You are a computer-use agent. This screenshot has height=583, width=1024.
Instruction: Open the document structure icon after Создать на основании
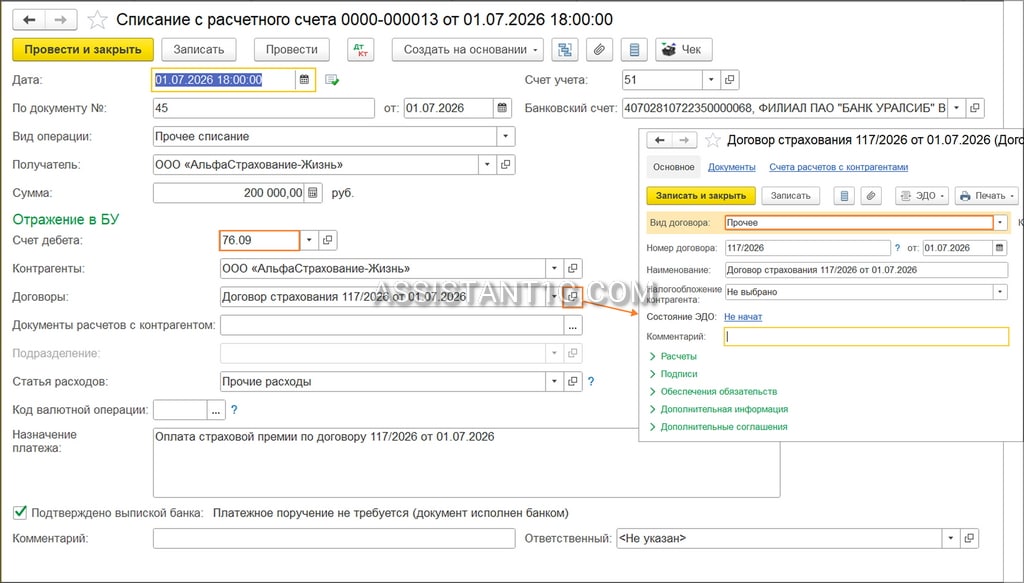pos(565,50)
